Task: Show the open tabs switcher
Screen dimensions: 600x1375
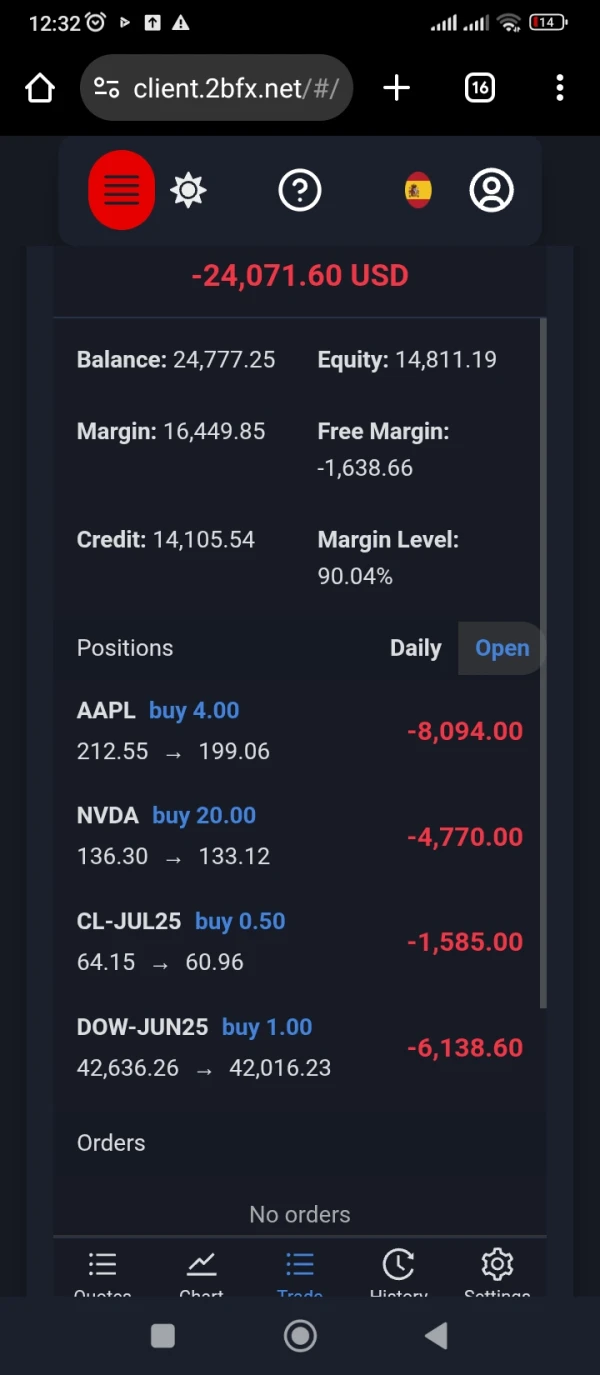Action: [x=480, y=88]
